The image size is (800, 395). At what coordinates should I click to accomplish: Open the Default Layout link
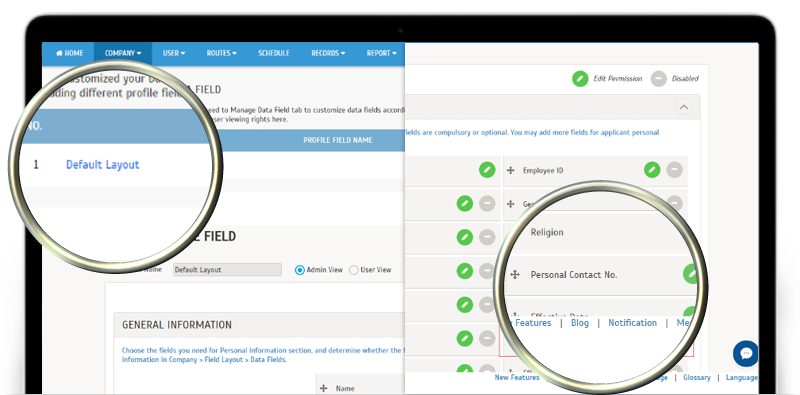click(x=103, y=165)
